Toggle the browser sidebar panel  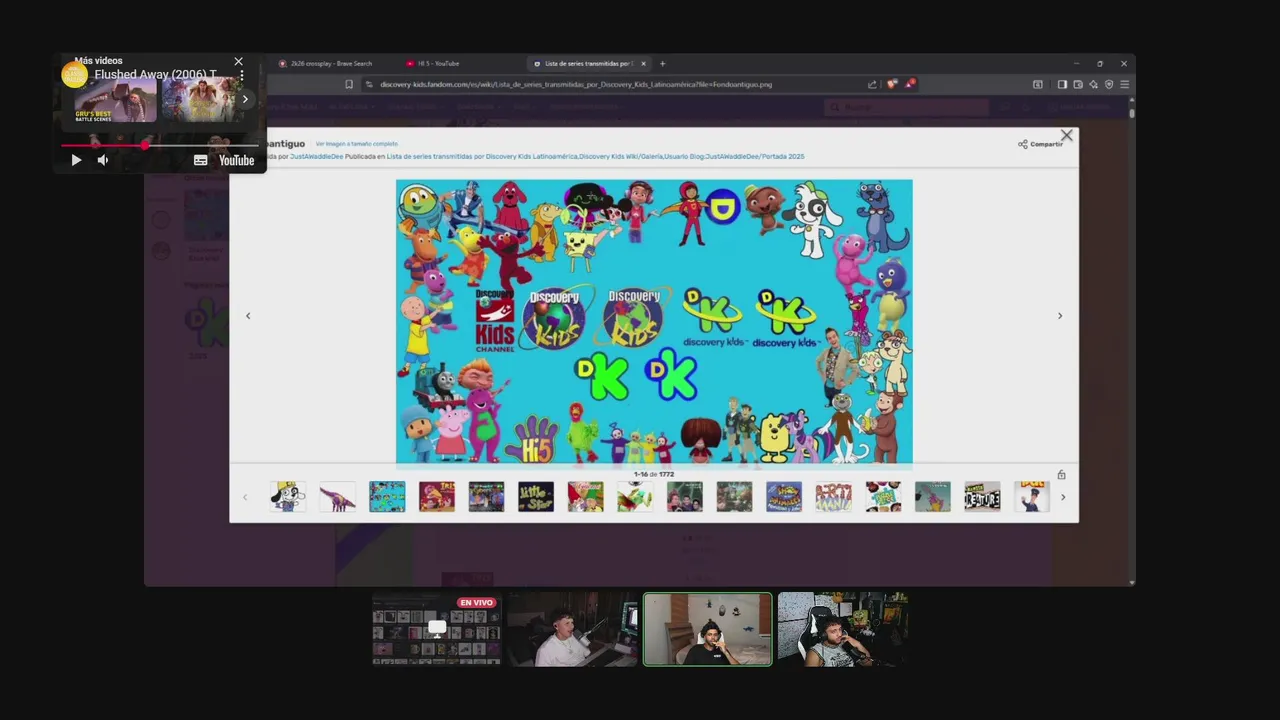pyautogui.click(x=1062, y=84)
